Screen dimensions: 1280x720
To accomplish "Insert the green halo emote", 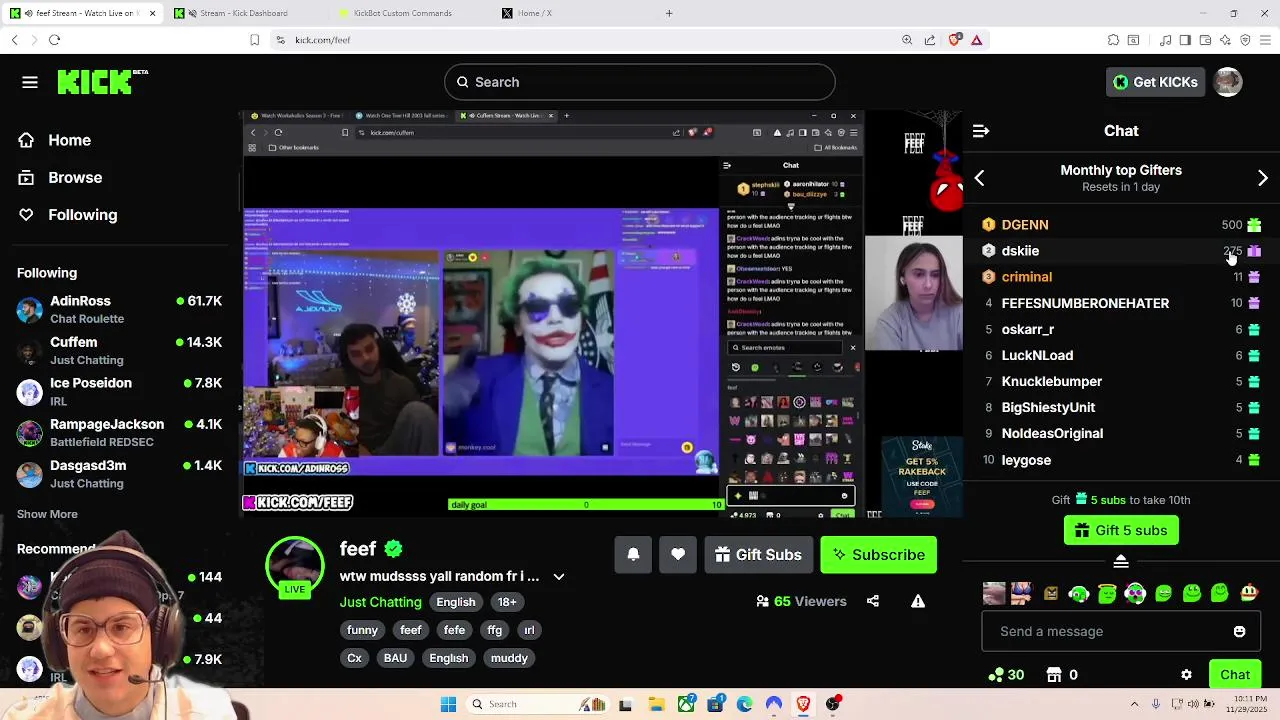I will pyautogui.click(x=1107, y=594).
